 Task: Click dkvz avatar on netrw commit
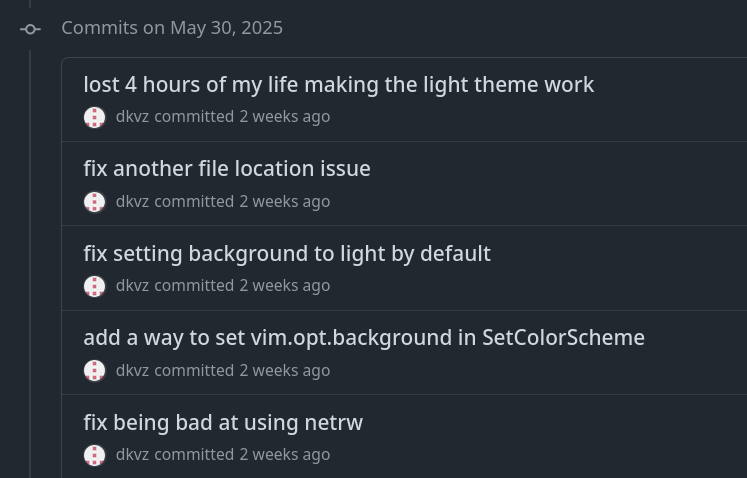(95, 455)
